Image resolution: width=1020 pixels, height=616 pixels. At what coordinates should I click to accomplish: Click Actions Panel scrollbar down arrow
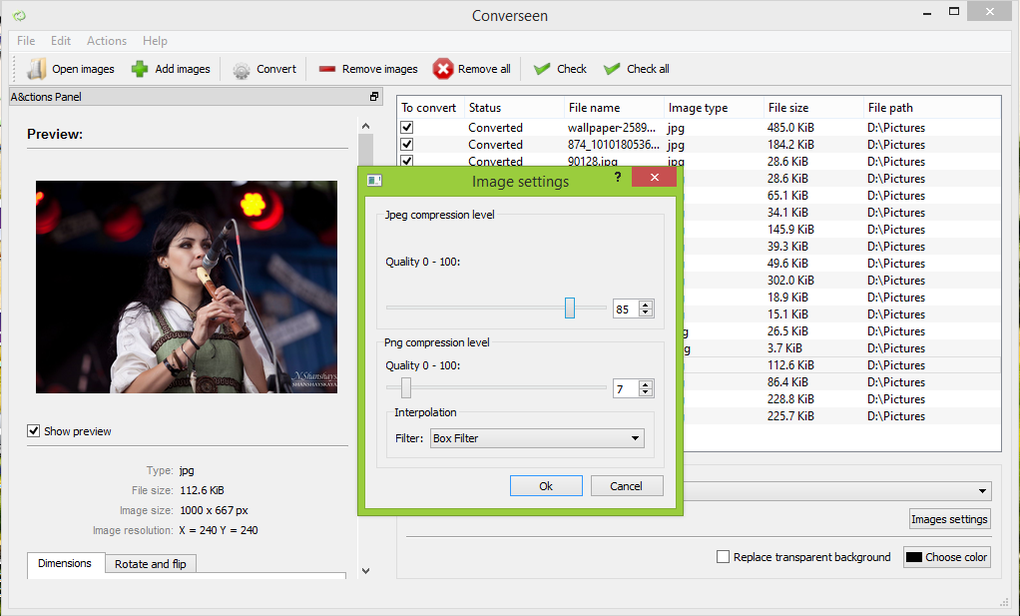[366, 570]
